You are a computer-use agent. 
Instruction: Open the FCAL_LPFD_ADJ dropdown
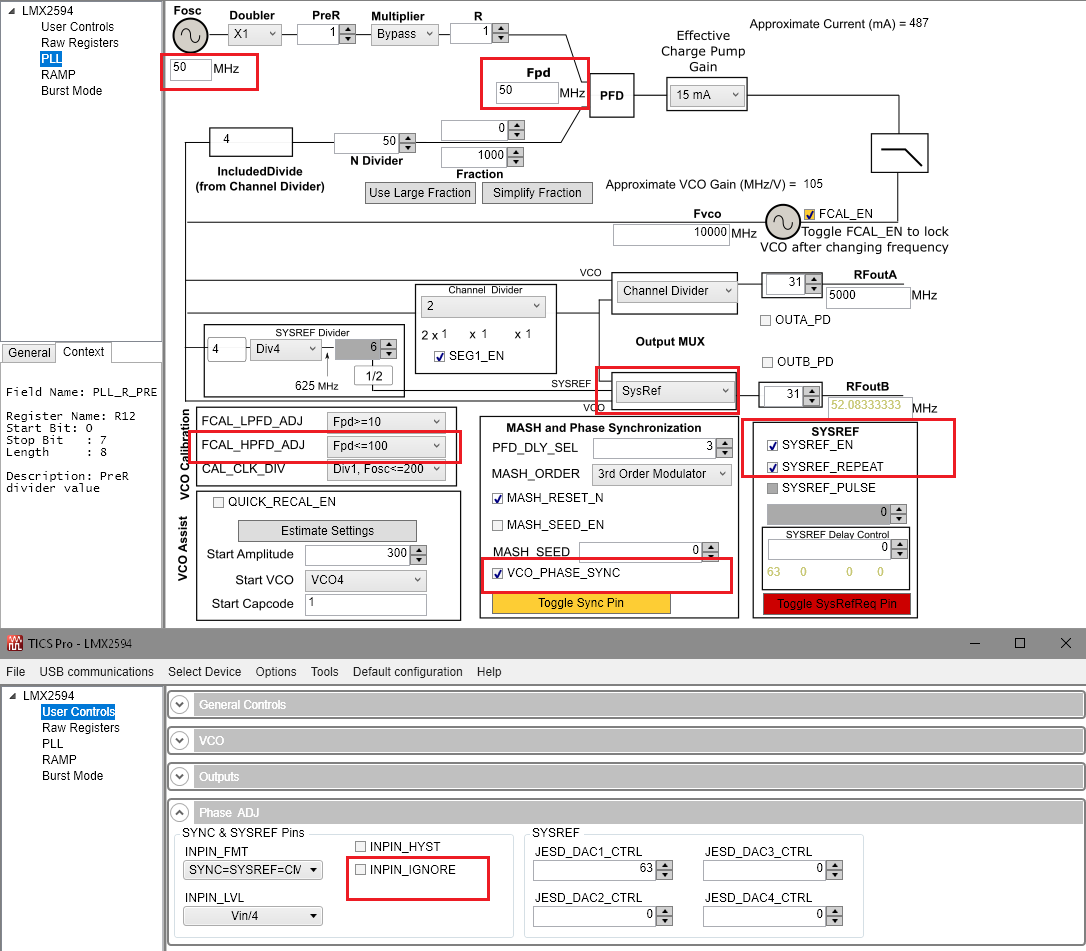click(x=386, y=422)
